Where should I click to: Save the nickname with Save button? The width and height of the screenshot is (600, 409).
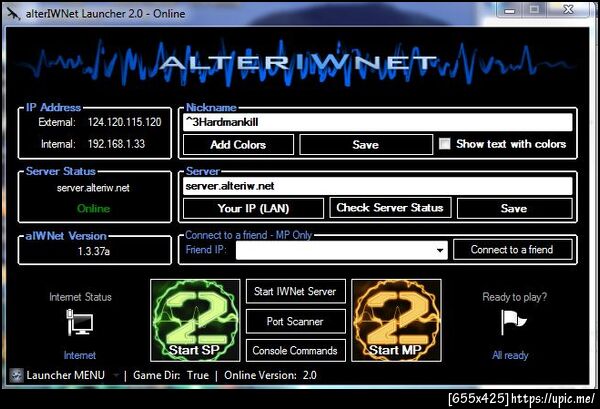point(366,145)
